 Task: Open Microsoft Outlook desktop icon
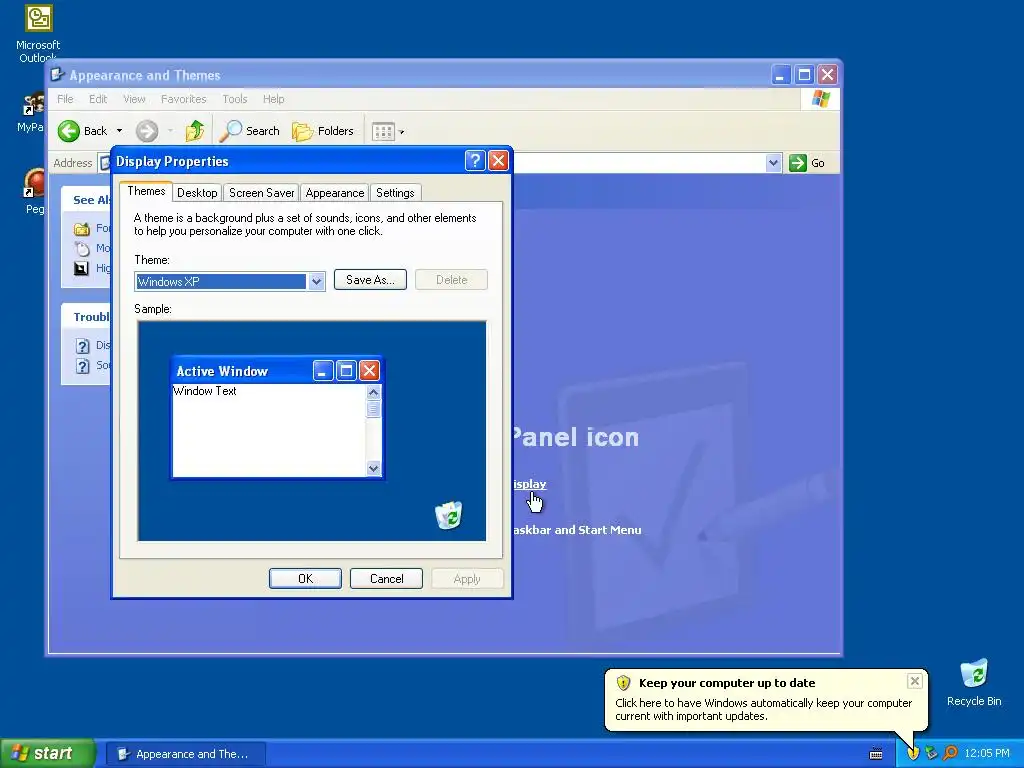[x=38, y=33]
